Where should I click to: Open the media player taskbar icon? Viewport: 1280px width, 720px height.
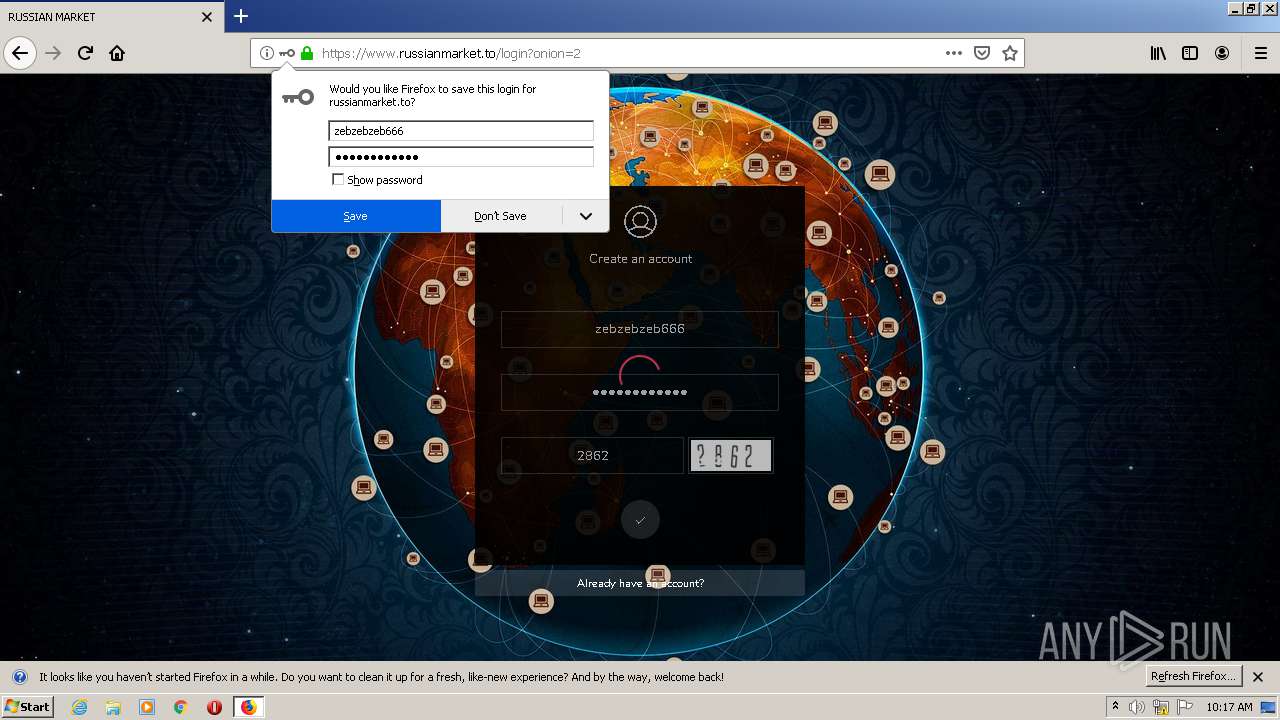[147, 707]
